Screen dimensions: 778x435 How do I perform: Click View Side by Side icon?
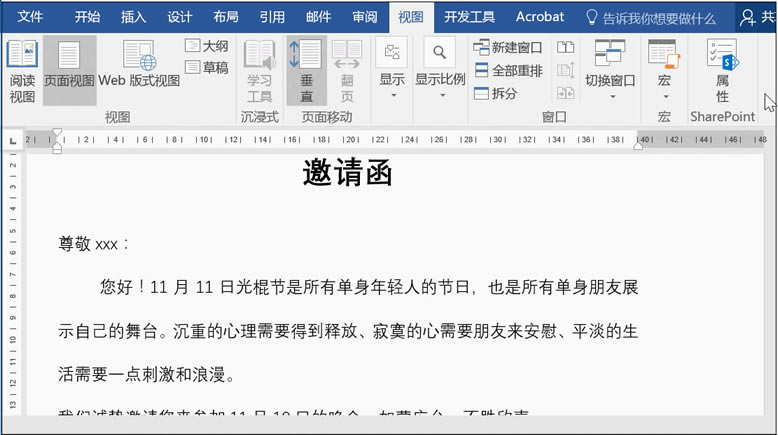(565, 48)
